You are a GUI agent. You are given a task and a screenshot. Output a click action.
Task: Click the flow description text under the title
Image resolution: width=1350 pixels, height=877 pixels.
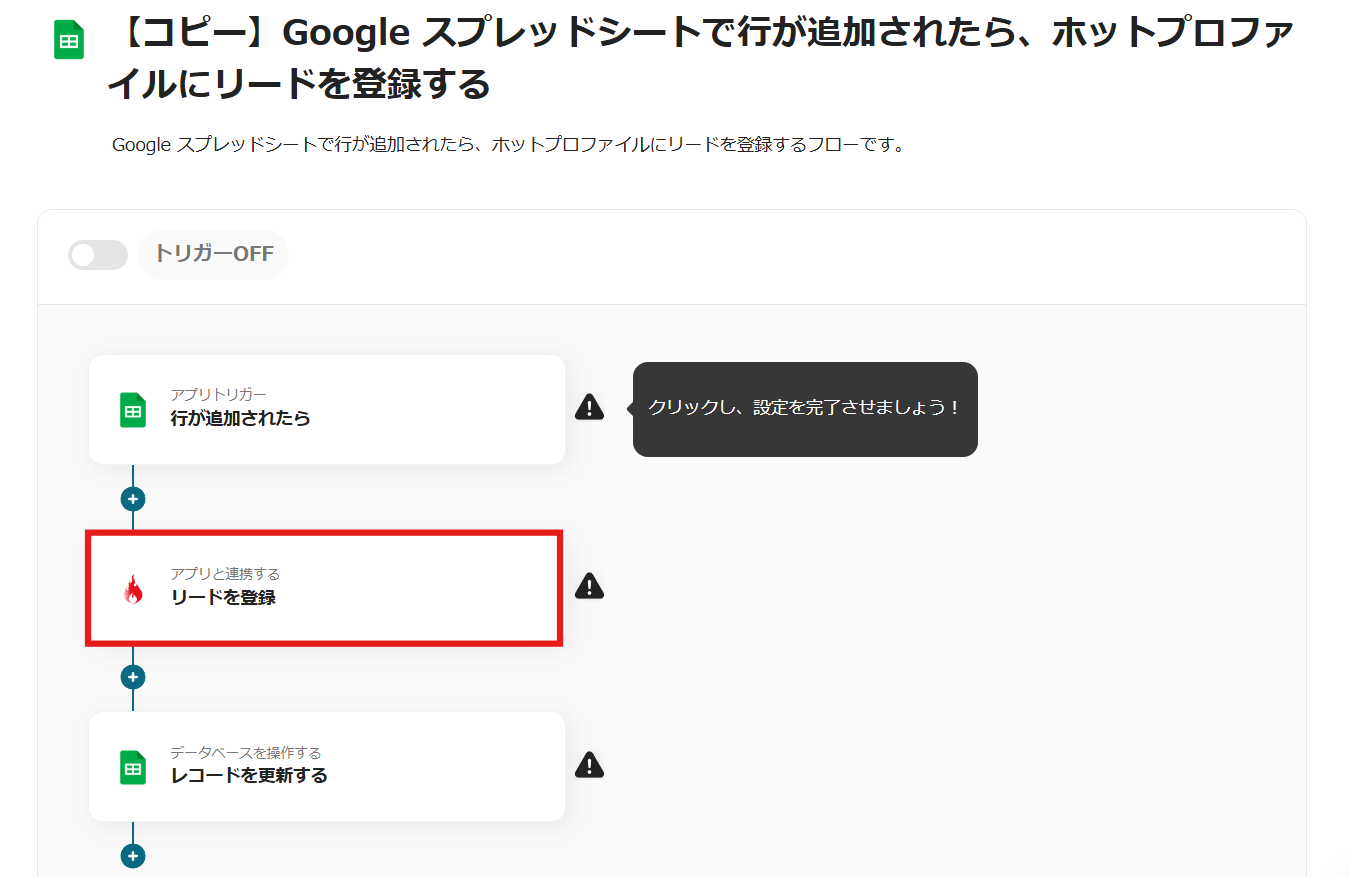(x=508, y=145)
